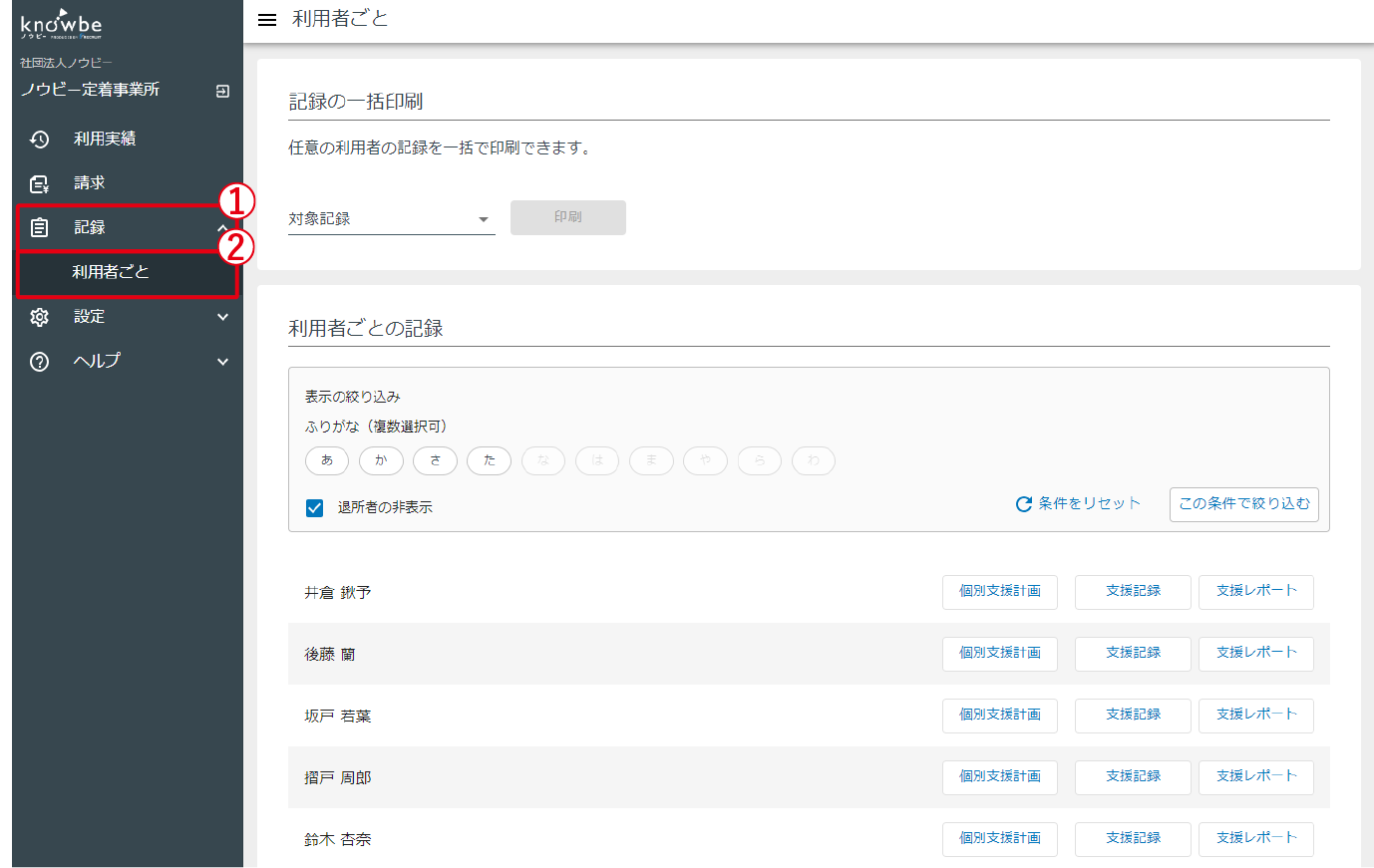Uncheck the 退所者の非表示 checkbox
This screenshot has width=1374, height=868.
click(315, 508)
